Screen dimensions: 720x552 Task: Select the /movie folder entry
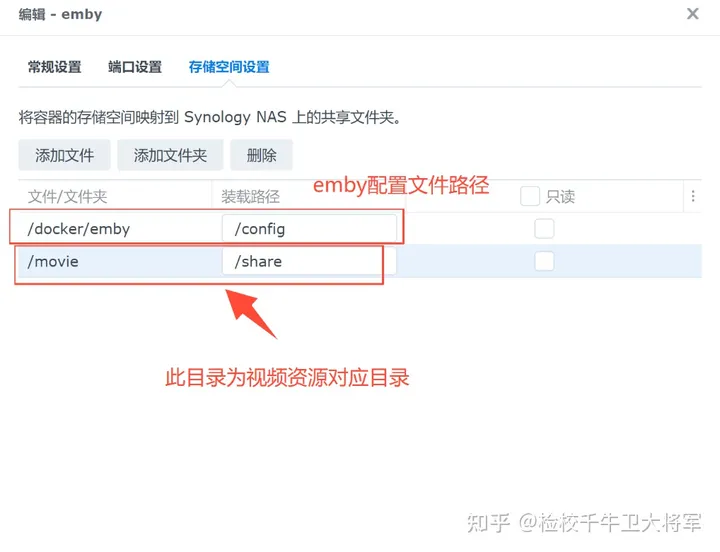(53, 261)
